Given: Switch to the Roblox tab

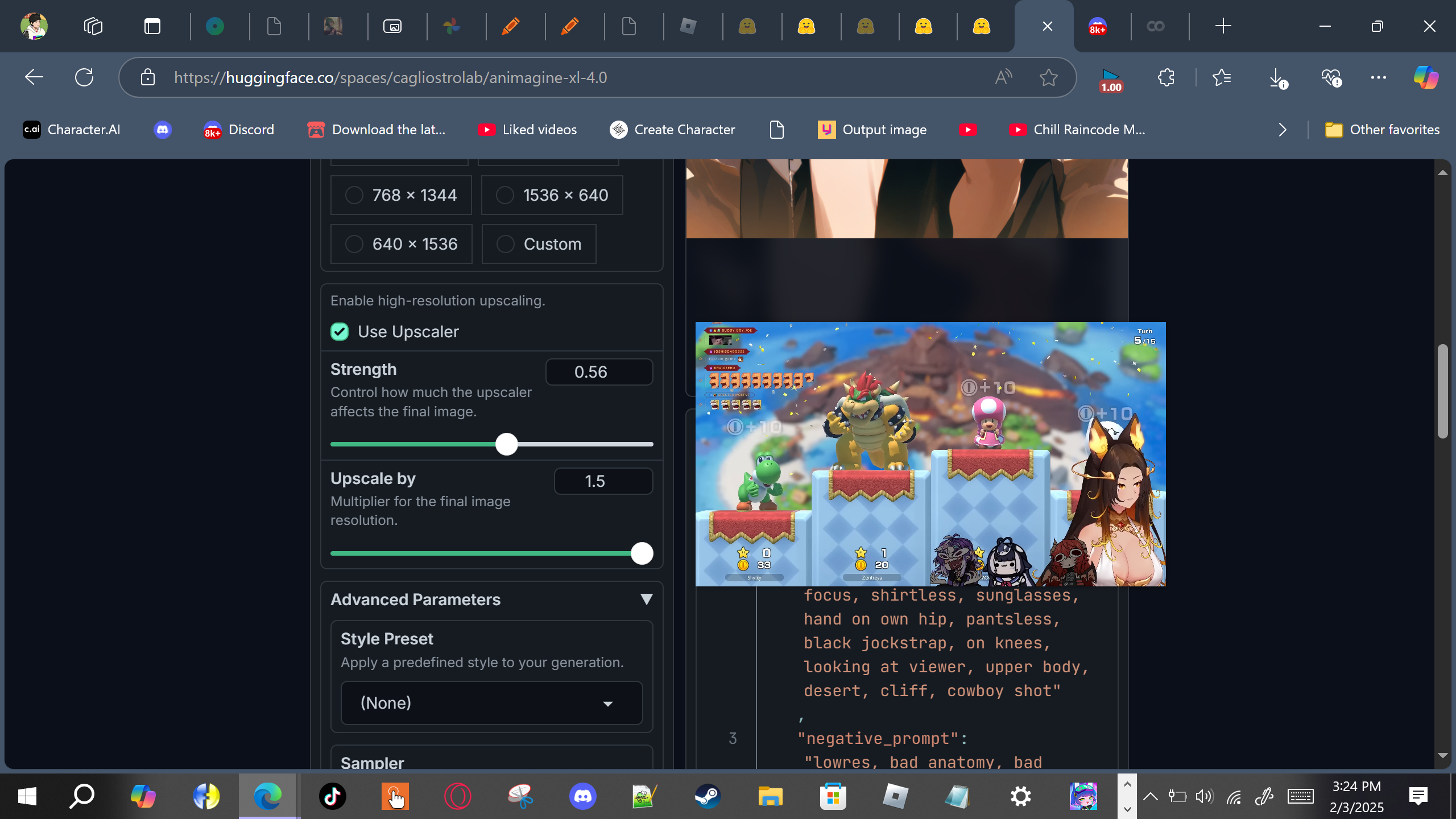Looking at the screenshot, I should 688,26.
